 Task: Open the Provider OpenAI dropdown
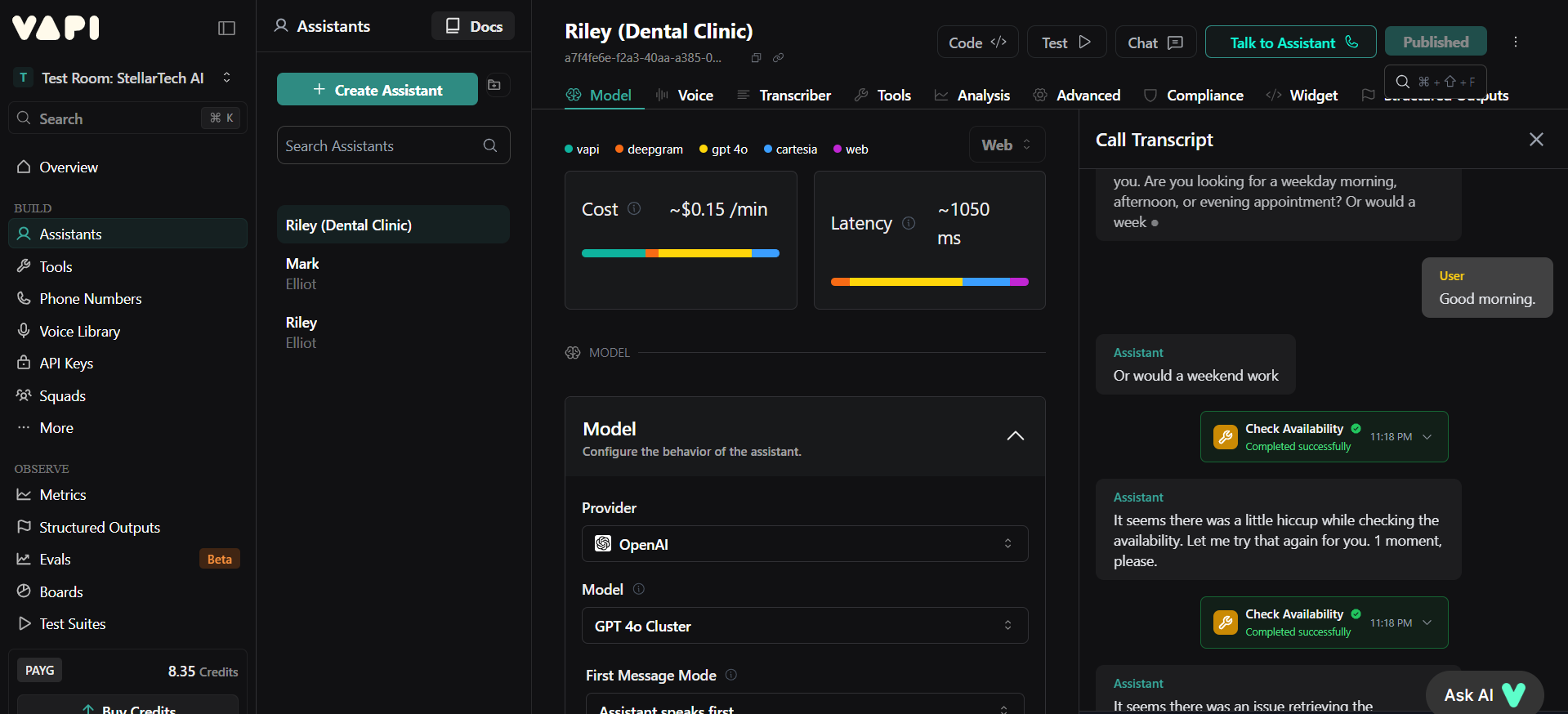tap(805, 544)
